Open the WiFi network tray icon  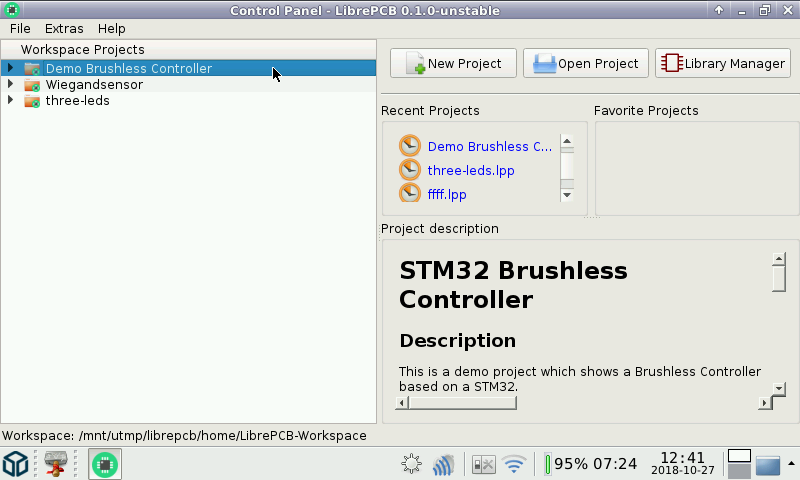pos(514,464)
